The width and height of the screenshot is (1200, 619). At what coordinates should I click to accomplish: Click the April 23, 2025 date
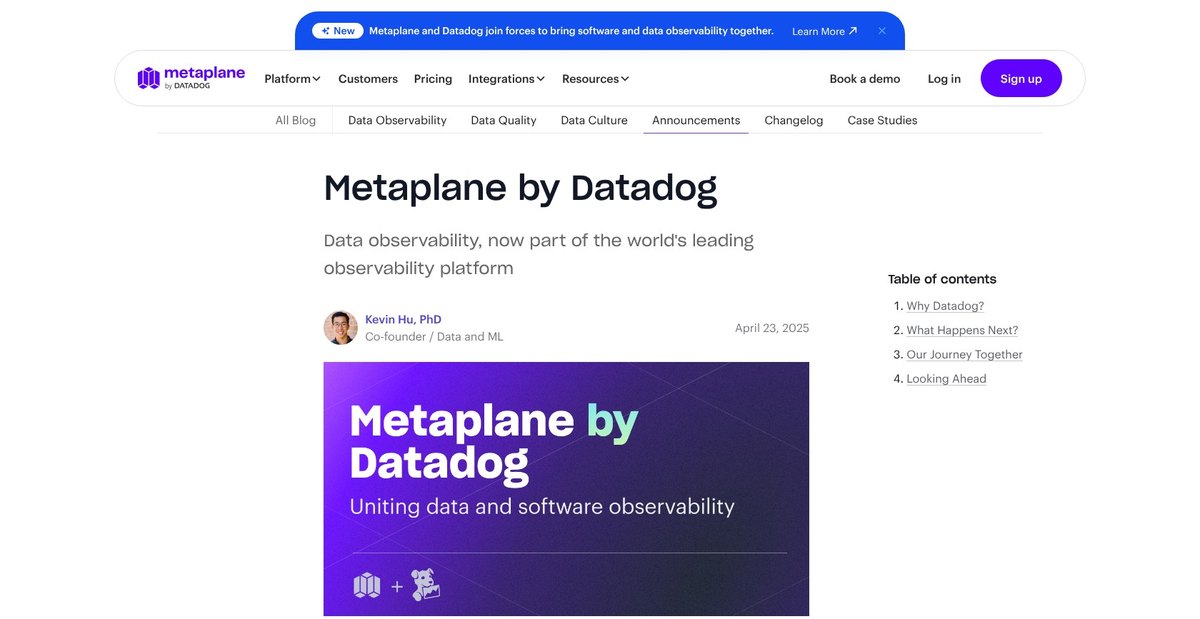pos(772,328)
